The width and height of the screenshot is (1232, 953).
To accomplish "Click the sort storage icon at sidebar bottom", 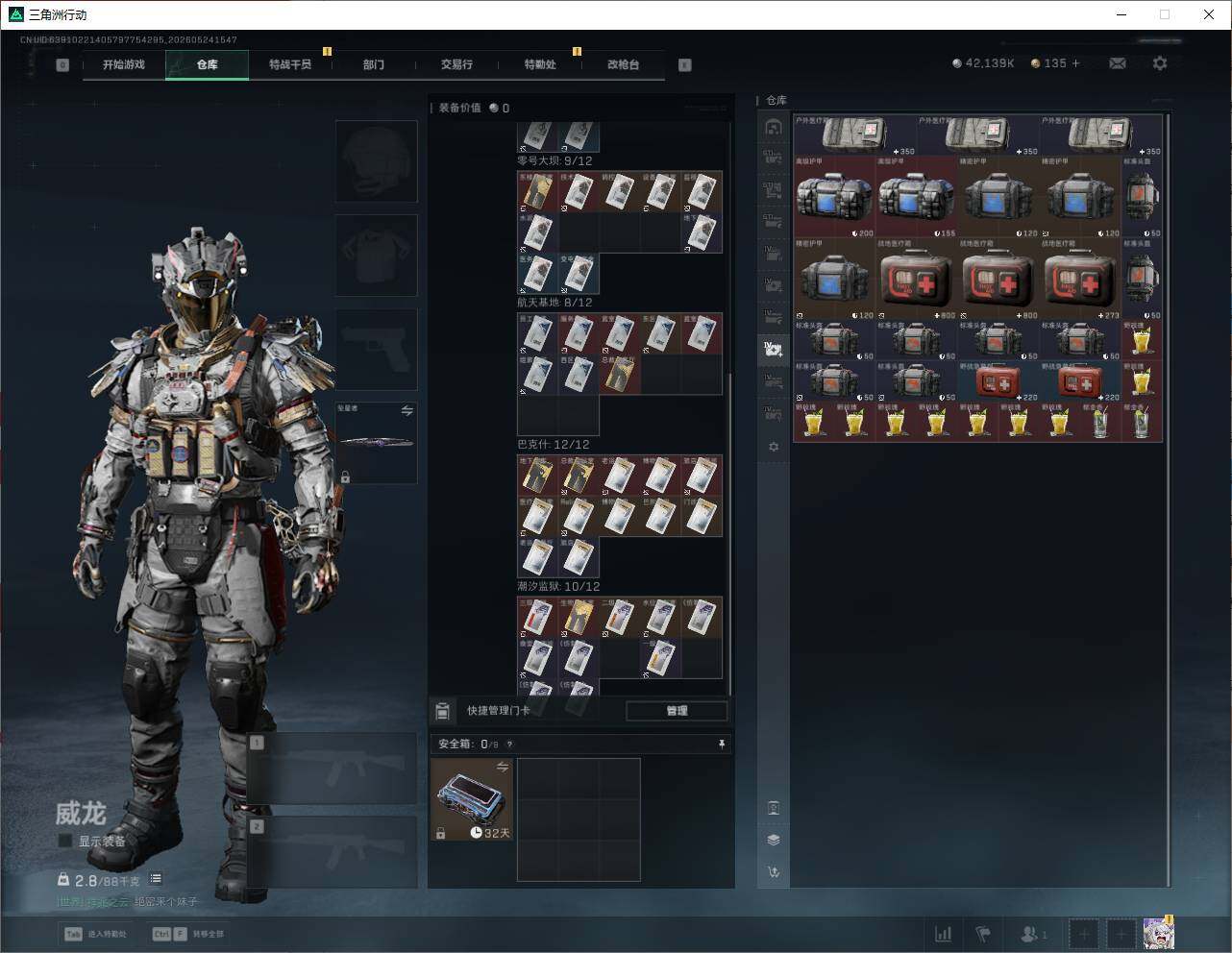I will [774, 872].
